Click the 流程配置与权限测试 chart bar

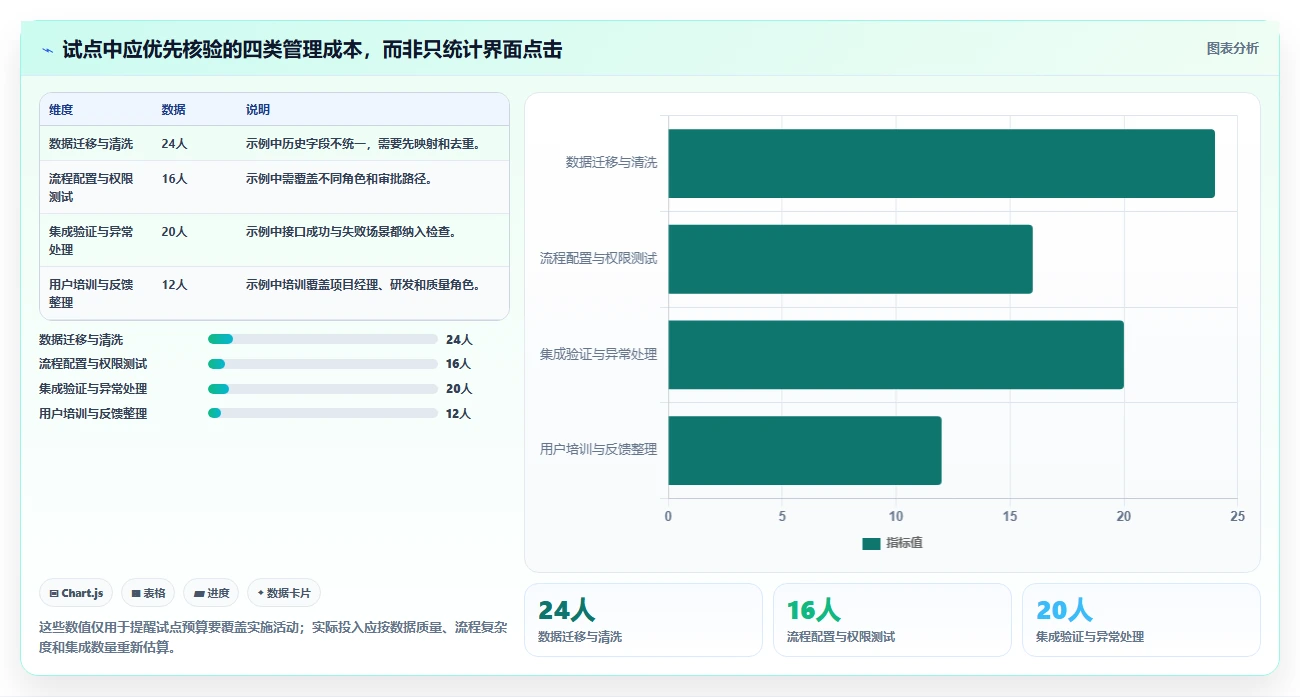(x=850, y=259)
